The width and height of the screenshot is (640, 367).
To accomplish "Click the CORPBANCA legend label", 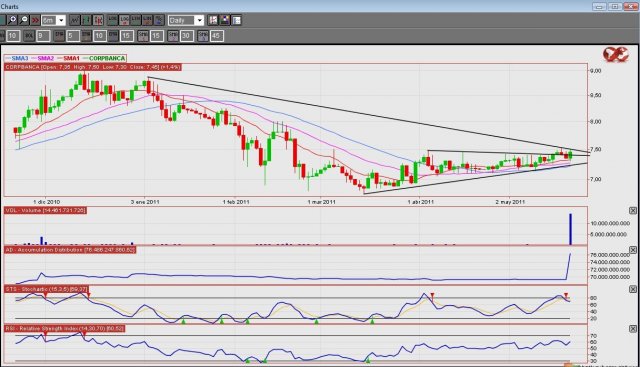I will point(107,58).
